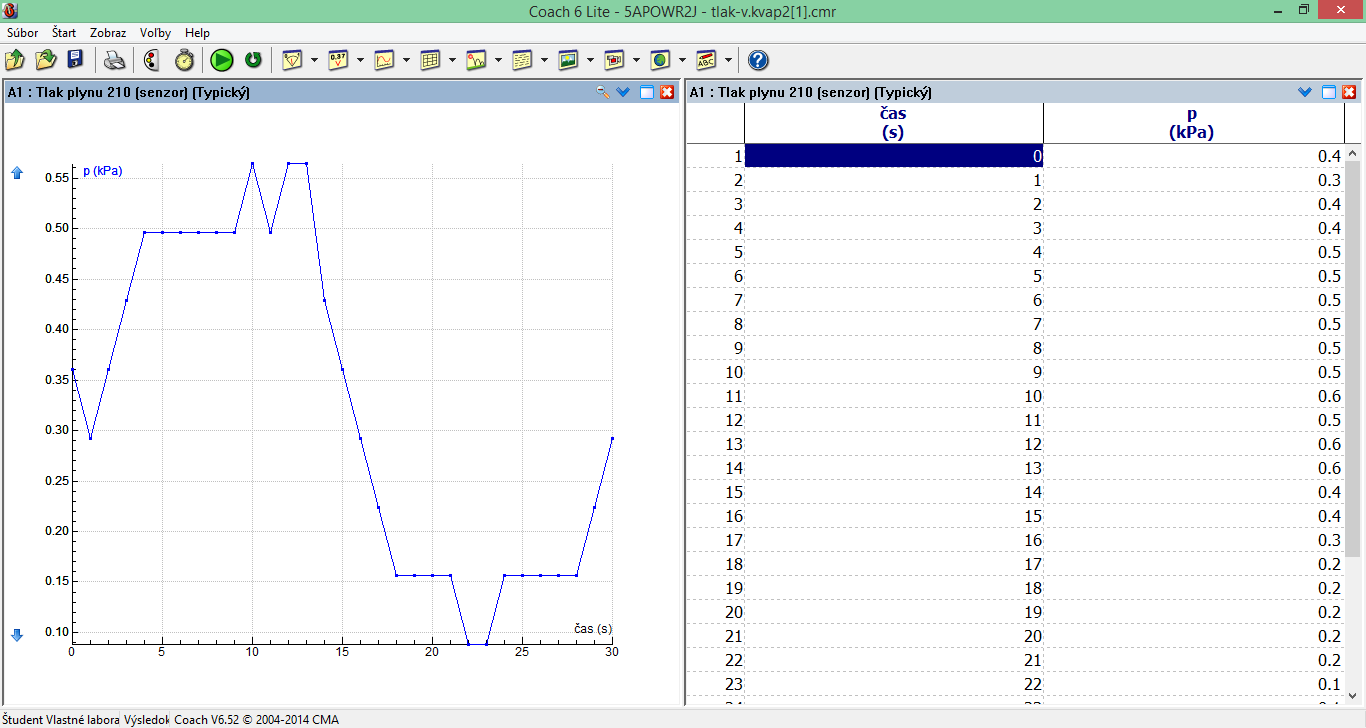Screen dimensions: 1366x728
Task: Expand dropdown next to meter icon
Action: pyautogui.click(x=314, y=60)
